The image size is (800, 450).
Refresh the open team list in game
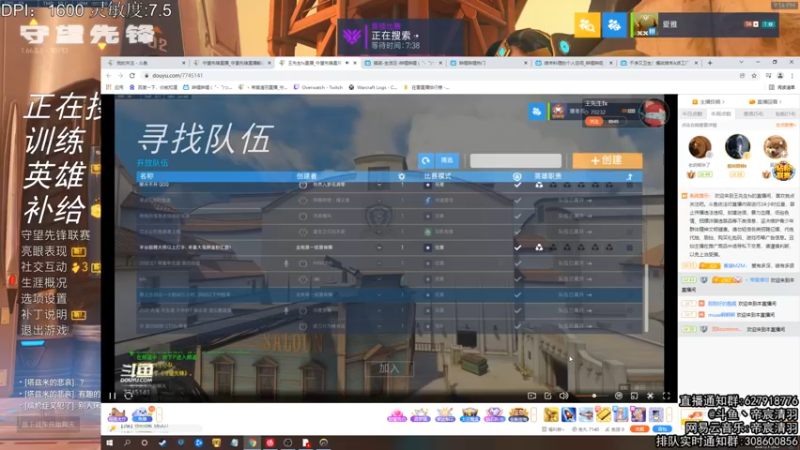click(x=426, y=160)
